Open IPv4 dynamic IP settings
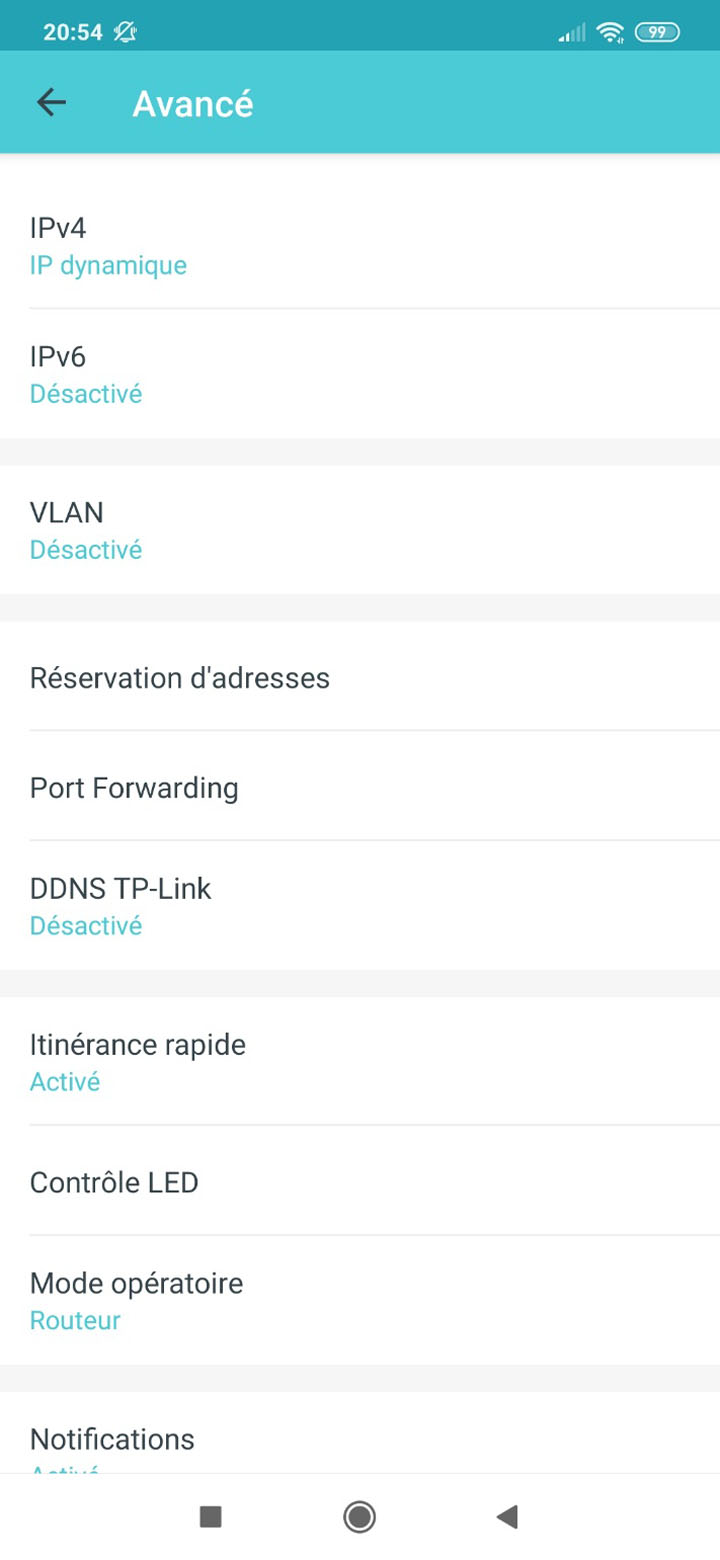 click(x=360, y=245)
